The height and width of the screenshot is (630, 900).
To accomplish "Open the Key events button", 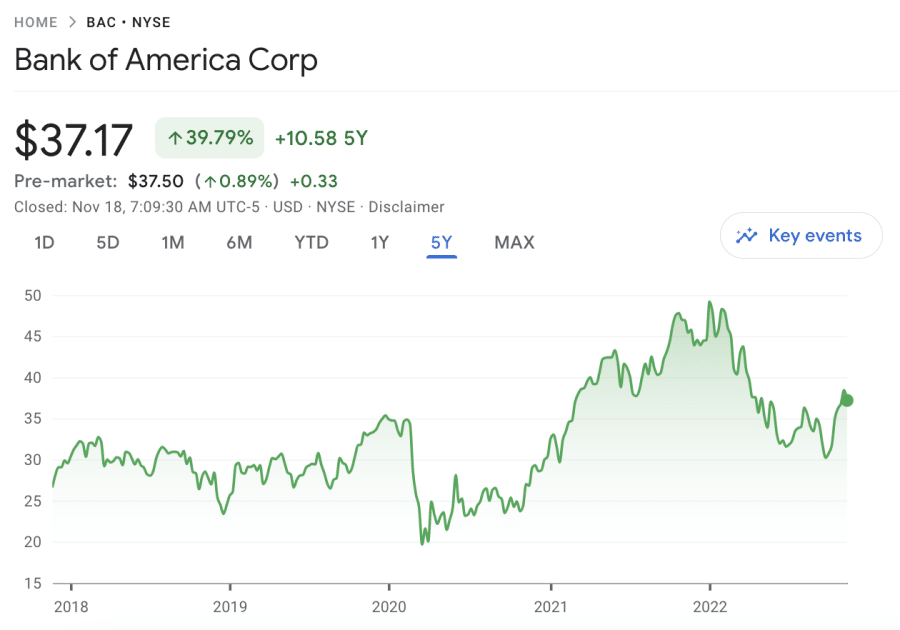I will 801,236.
